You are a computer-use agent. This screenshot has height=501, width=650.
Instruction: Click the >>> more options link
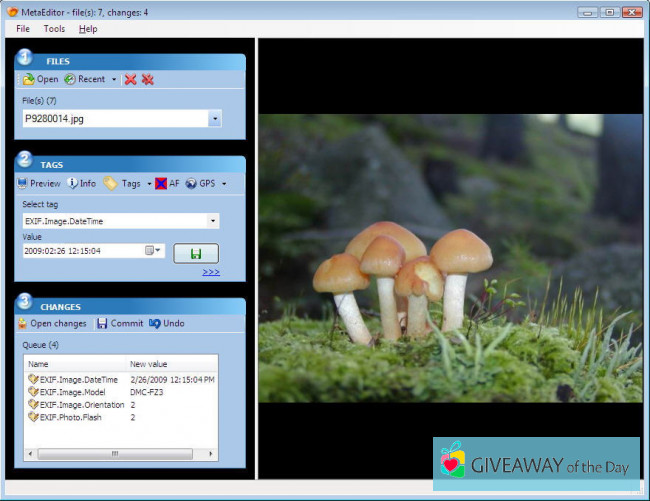(x=210, y=272)
